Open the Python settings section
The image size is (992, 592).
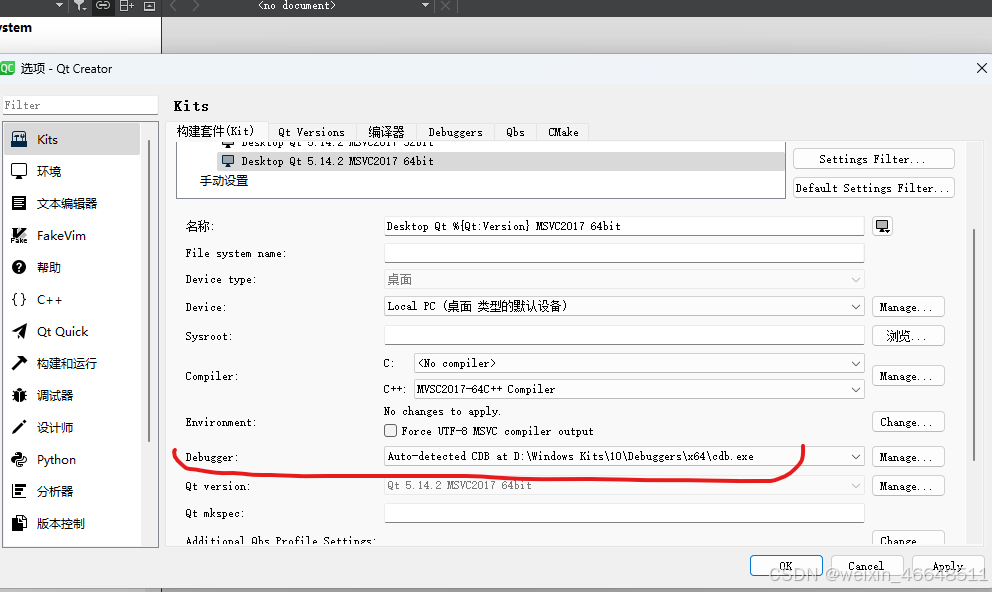[x=60, y=459]
